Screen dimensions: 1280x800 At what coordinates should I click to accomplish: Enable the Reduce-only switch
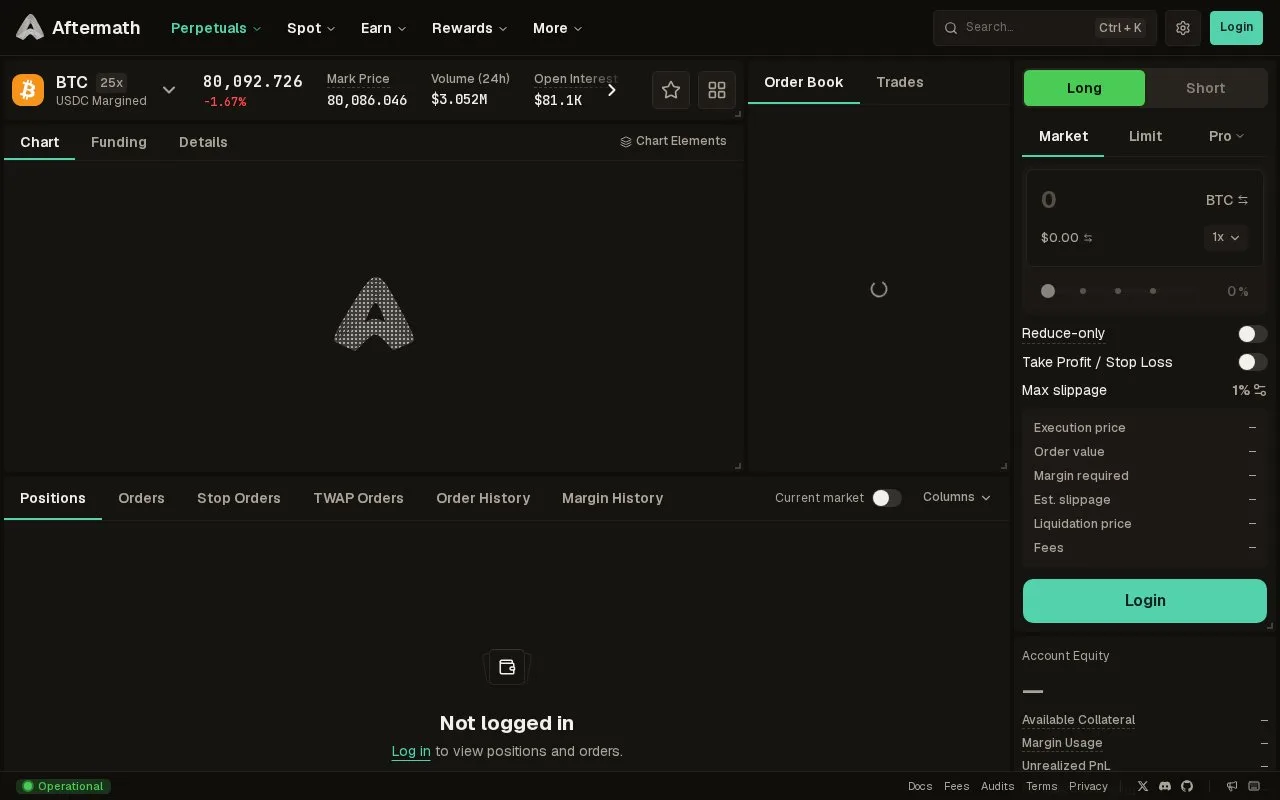(x=1252, y=334)
